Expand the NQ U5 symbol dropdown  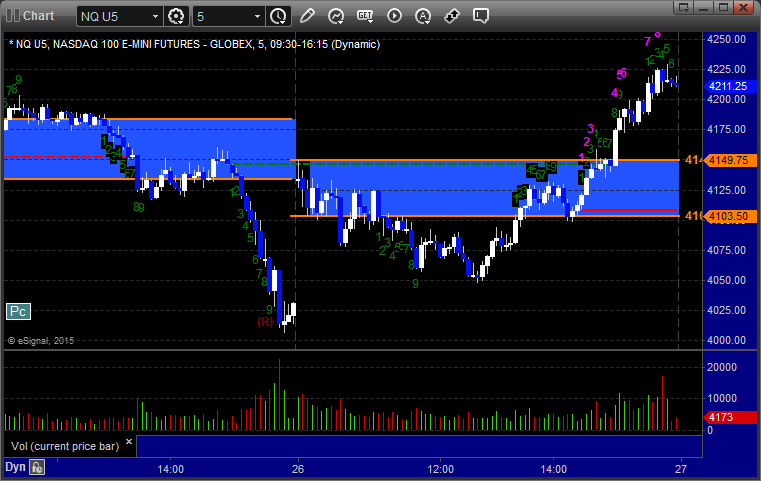click(x=155, y=17)
